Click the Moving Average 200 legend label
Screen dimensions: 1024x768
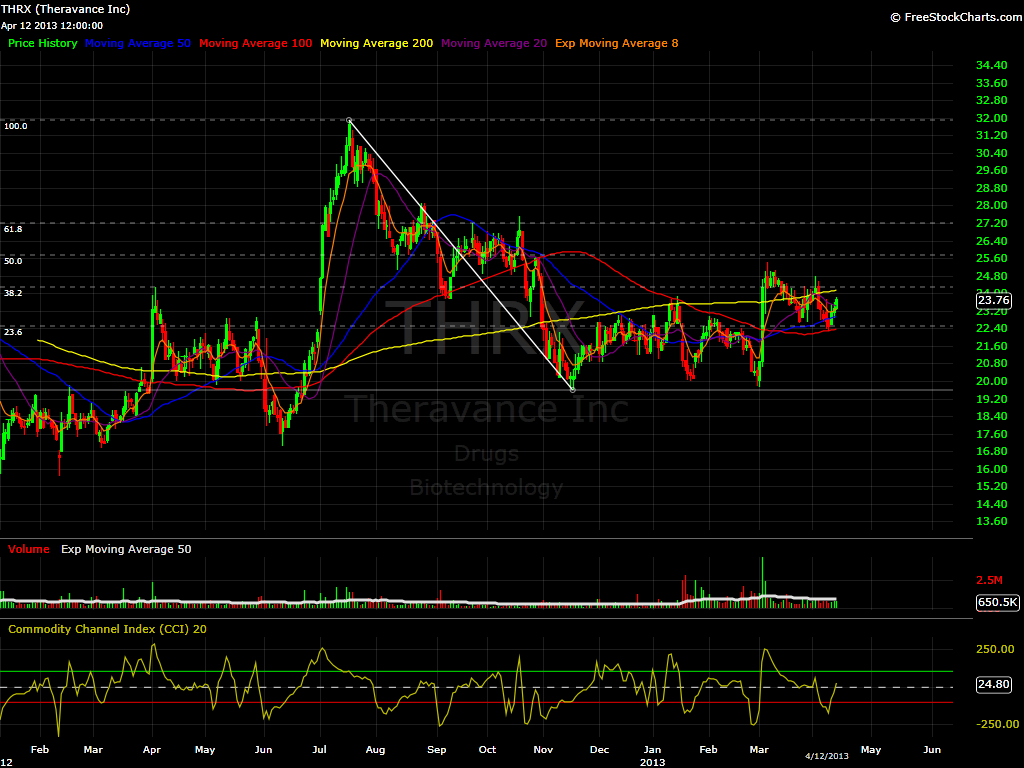[x=377, y=43]
